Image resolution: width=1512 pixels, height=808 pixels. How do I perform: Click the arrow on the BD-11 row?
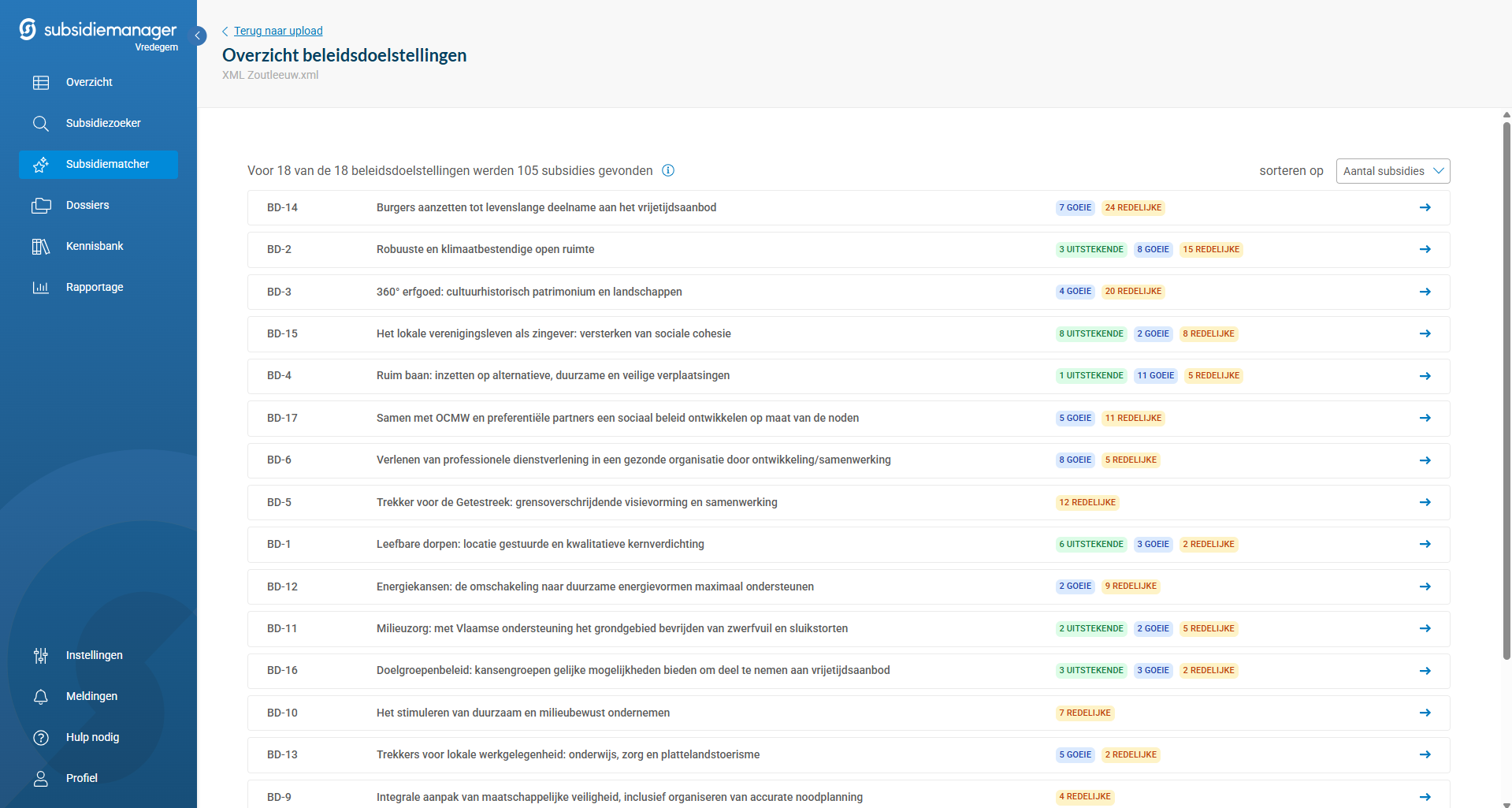click(1425, 628)
